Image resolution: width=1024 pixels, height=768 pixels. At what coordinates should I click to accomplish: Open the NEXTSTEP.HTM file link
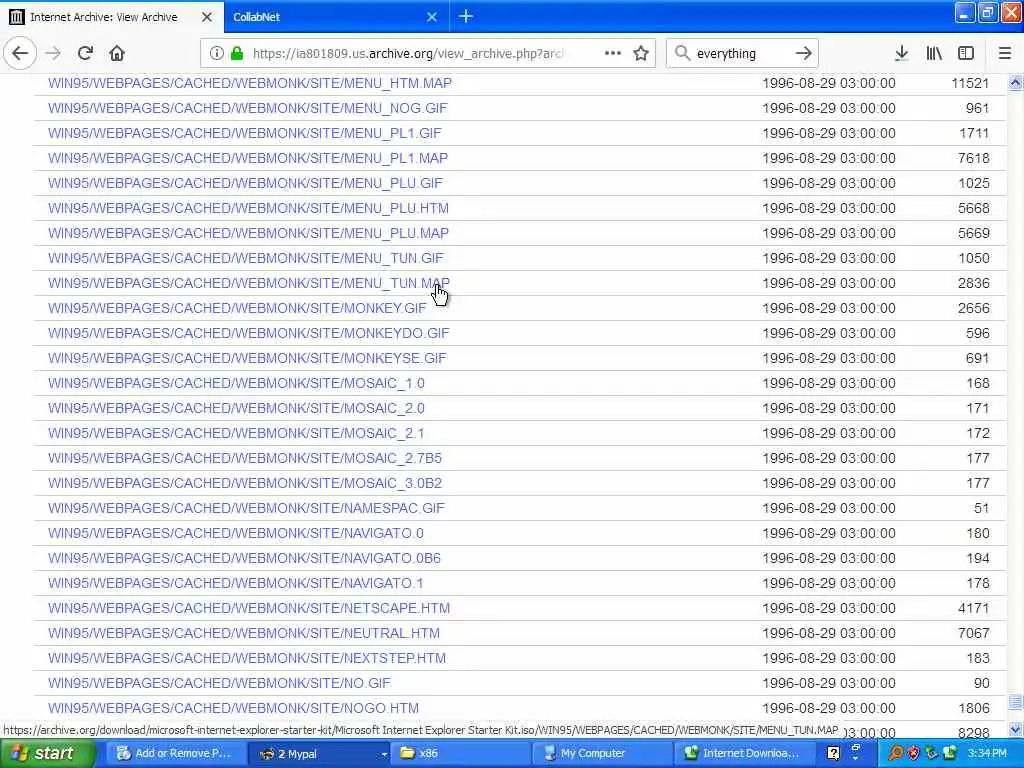pos(247,658)
